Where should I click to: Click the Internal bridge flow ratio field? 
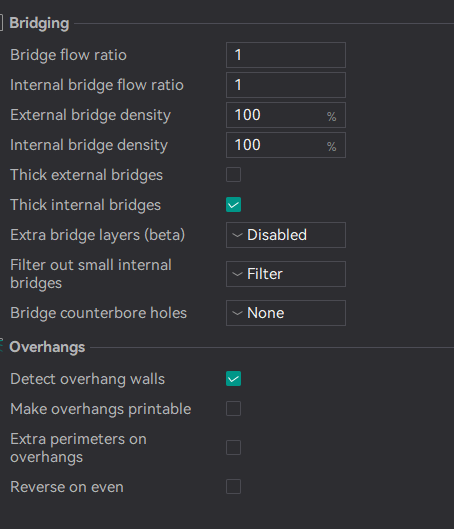coord(286,85)
